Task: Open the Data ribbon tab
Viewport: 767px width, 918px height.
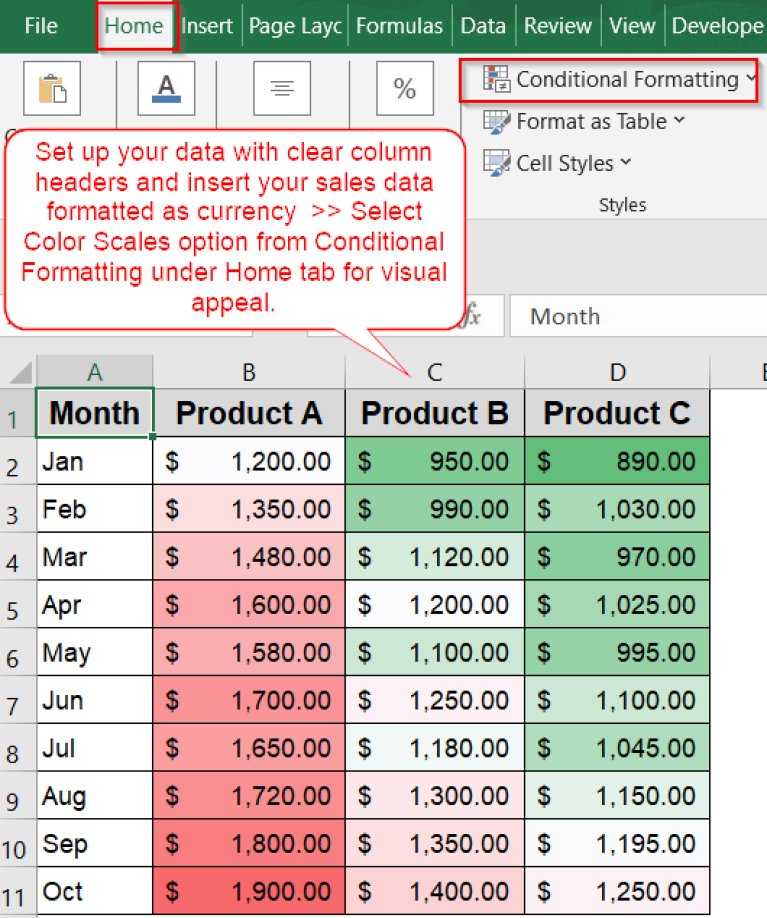Action: tap(483, 26)
